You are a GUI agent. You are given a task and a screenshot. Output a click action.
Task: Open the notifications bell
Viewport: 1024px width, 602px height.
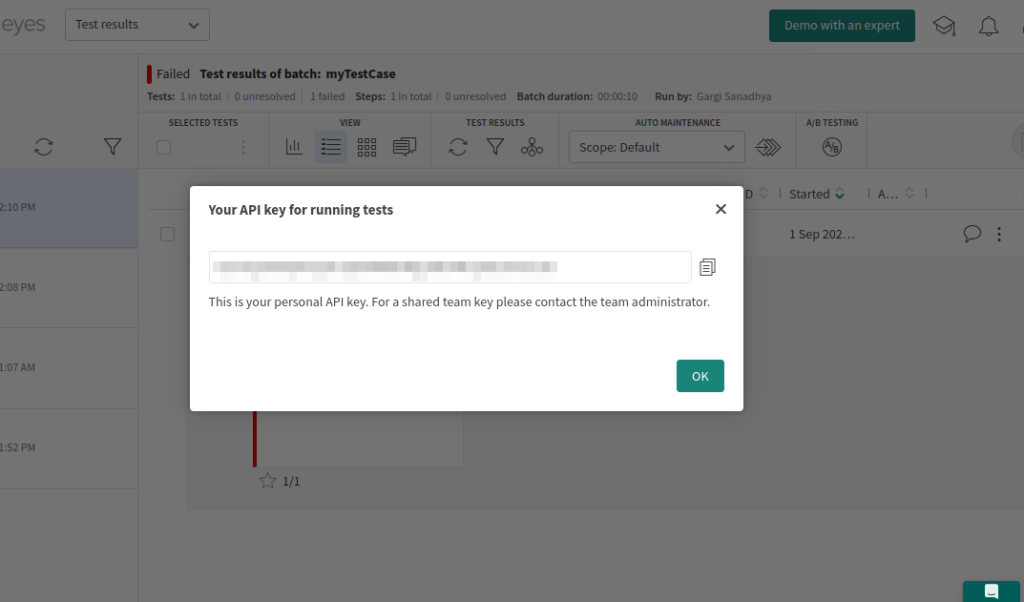pos(988,26)
